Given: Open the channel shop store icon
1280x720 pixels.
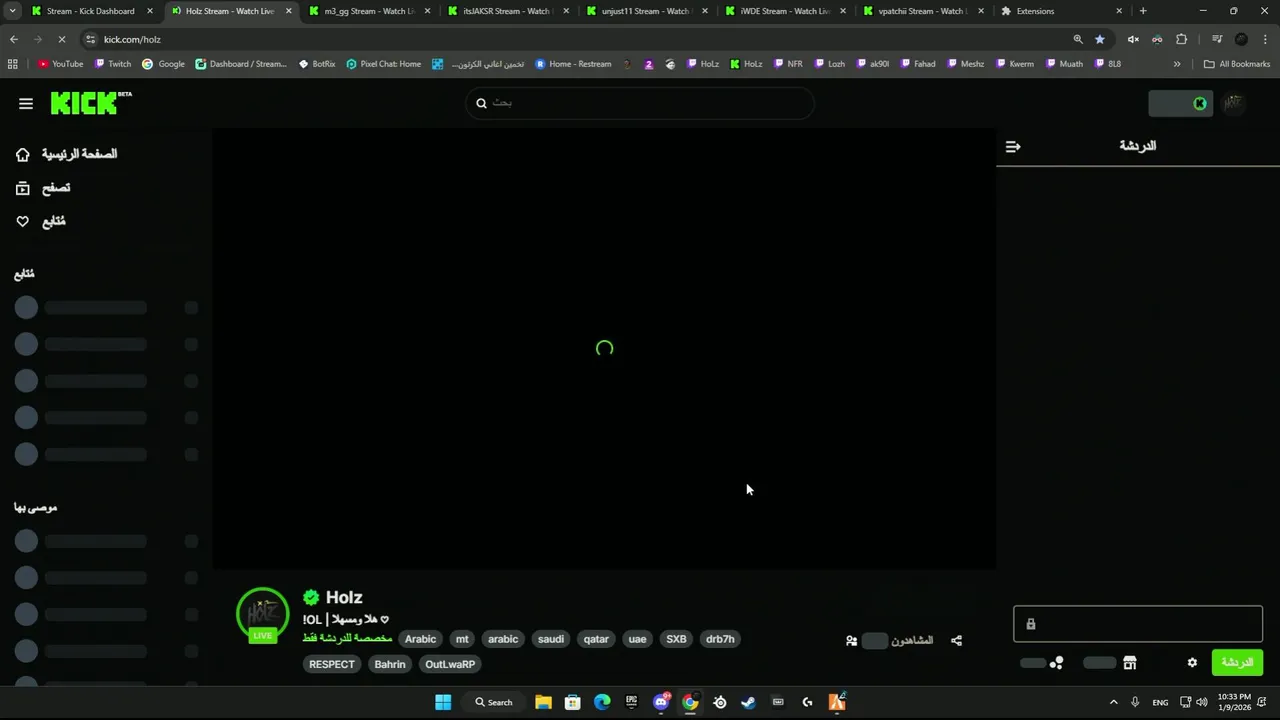Looking at the screenshot, I should (1130, 663).
